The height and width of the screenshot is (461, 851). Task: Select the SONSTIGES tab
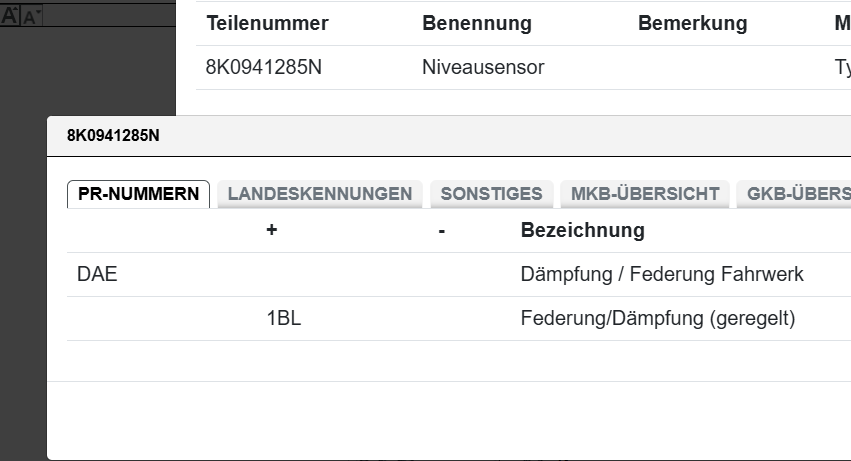[x=491, y=194]
